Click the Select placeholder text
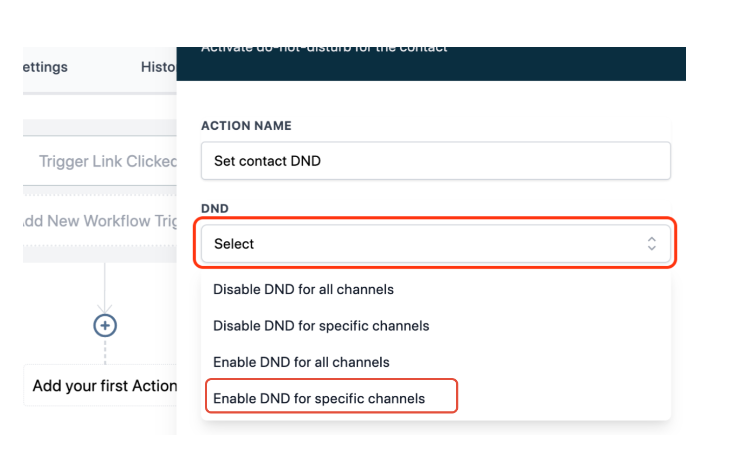 point(234,244)
